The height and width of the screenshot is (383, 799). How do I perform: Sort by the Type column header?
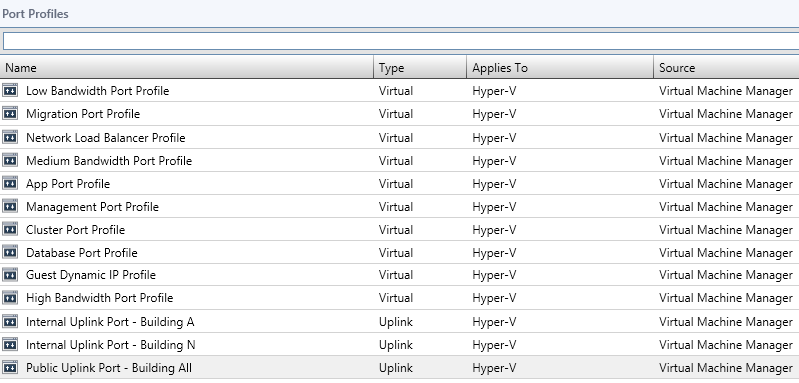click(x=420, y=68)
